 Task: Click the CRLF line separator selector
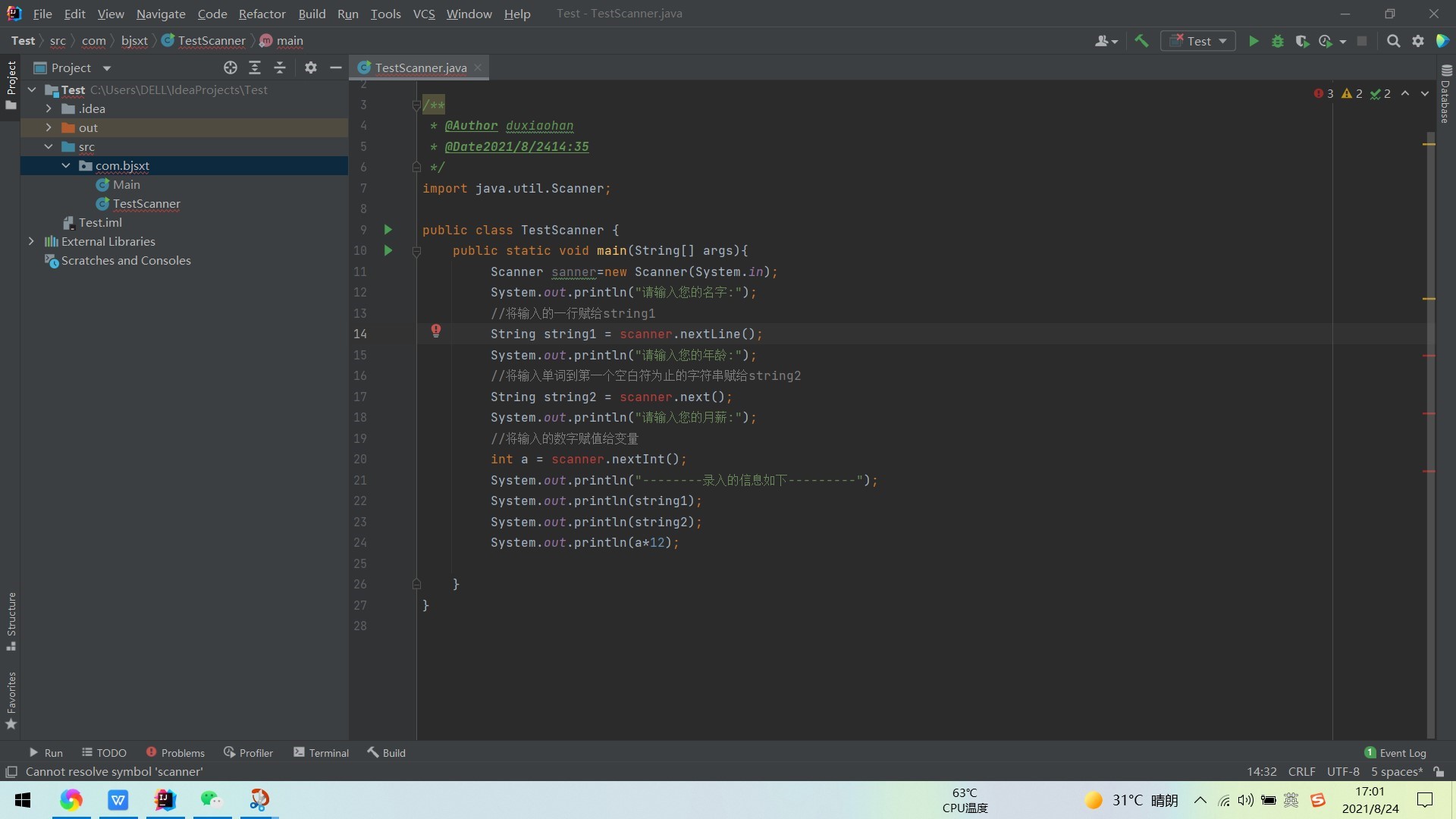pyautogui.click(x=1301, y=772)
